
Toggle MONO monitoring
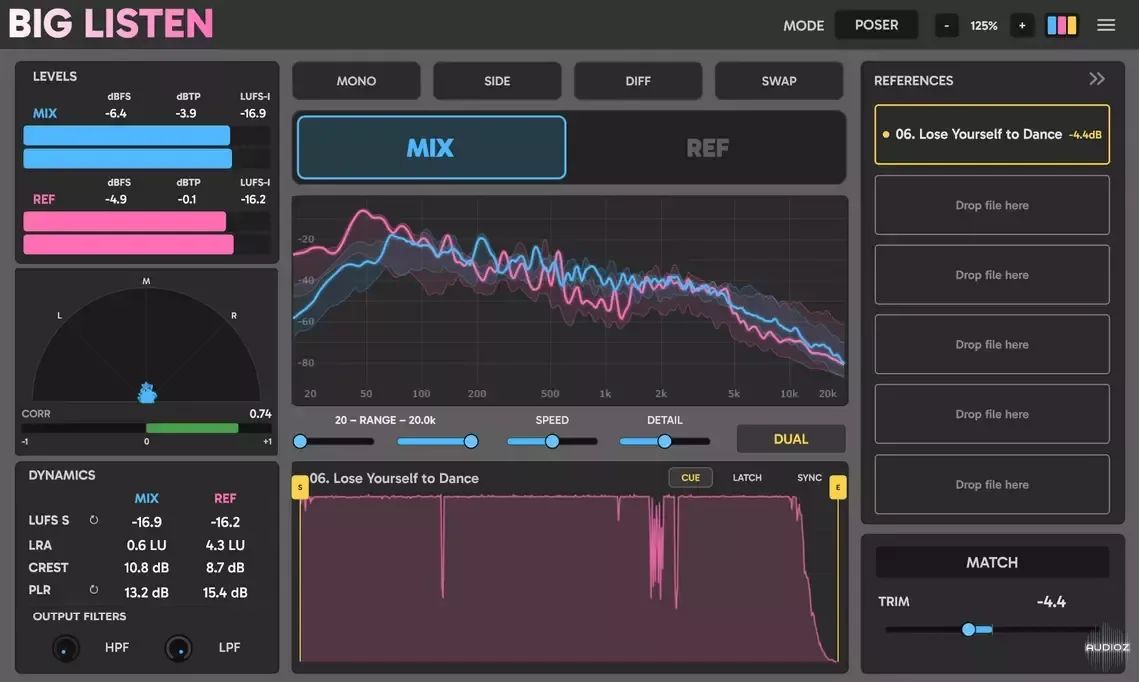356,81
